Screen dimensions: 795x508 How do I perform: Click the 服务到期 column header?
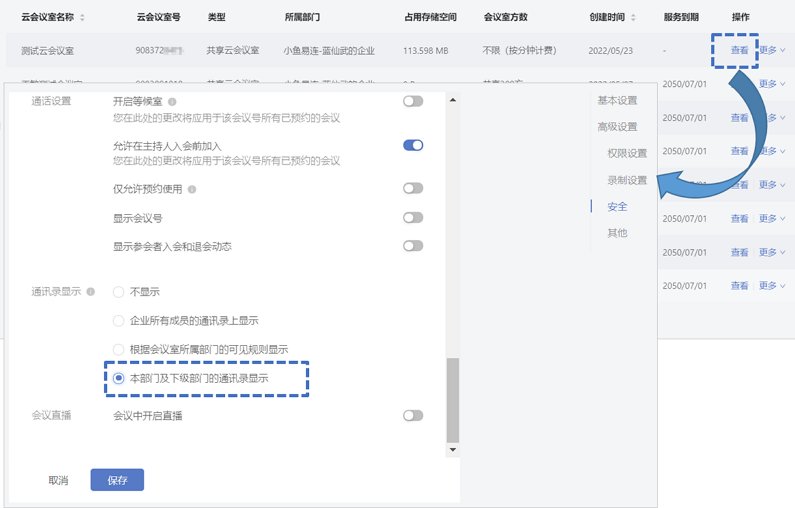(x=681, y=17)
